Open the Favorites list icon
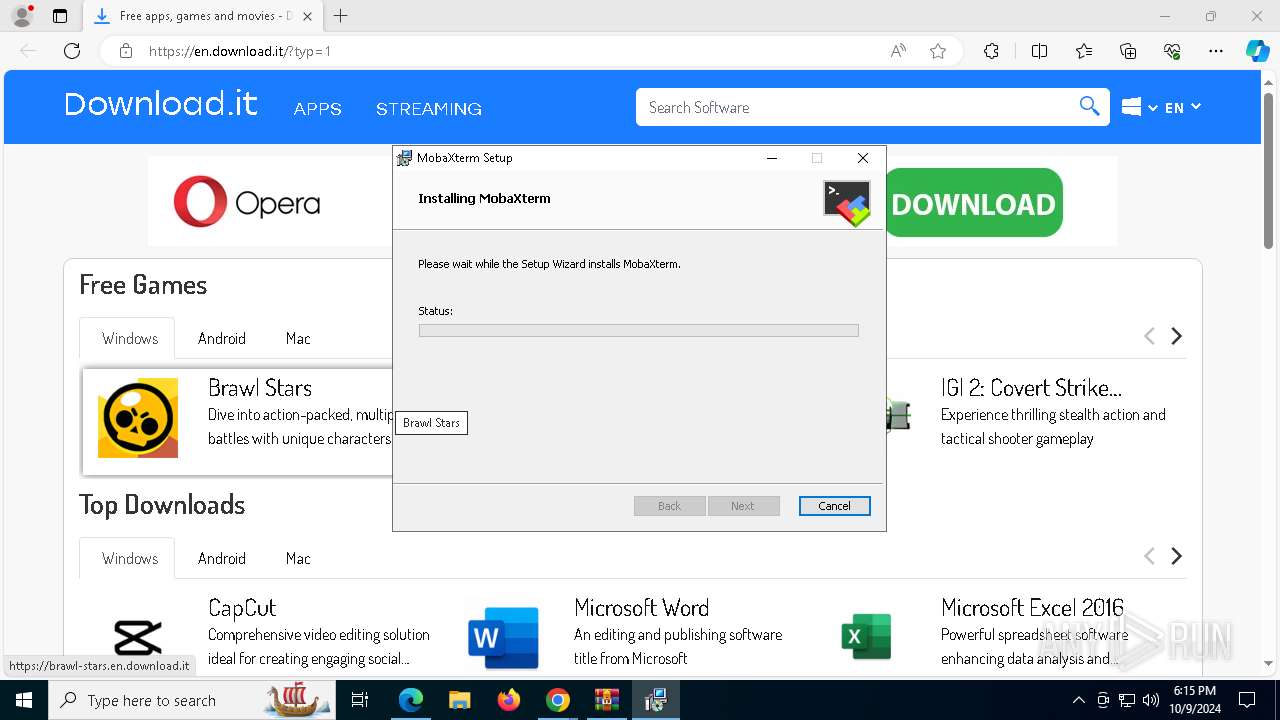This screenshot has height=720, width=1280. 1084,51
